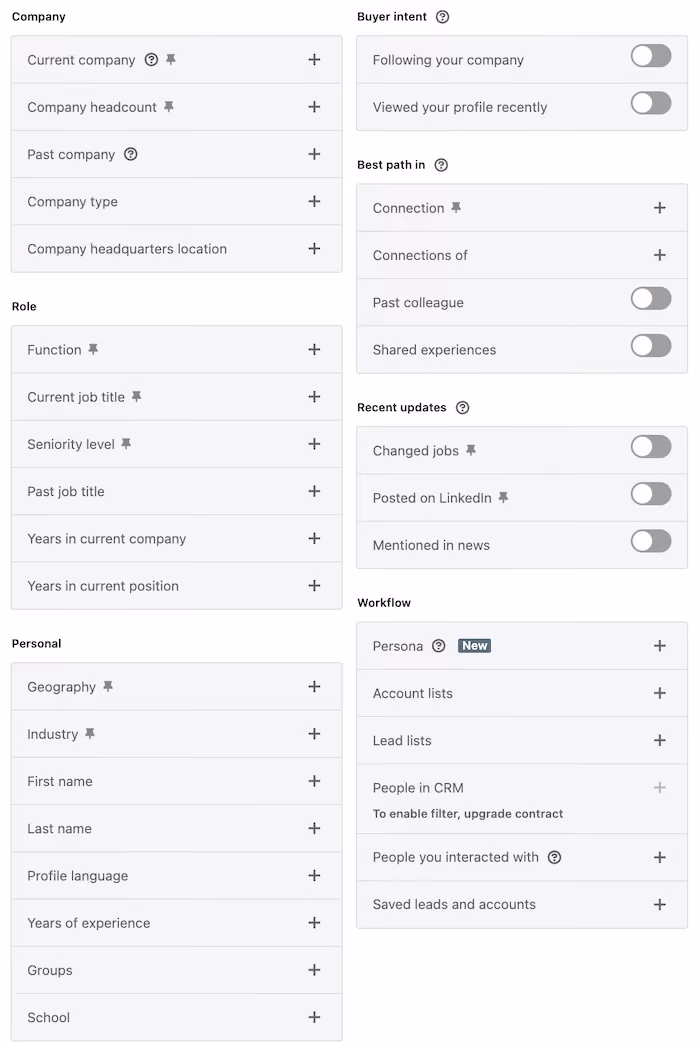Open the help icon next to Buyer intent
Screen dimensions: 700x1043
[x=442, y=17]
